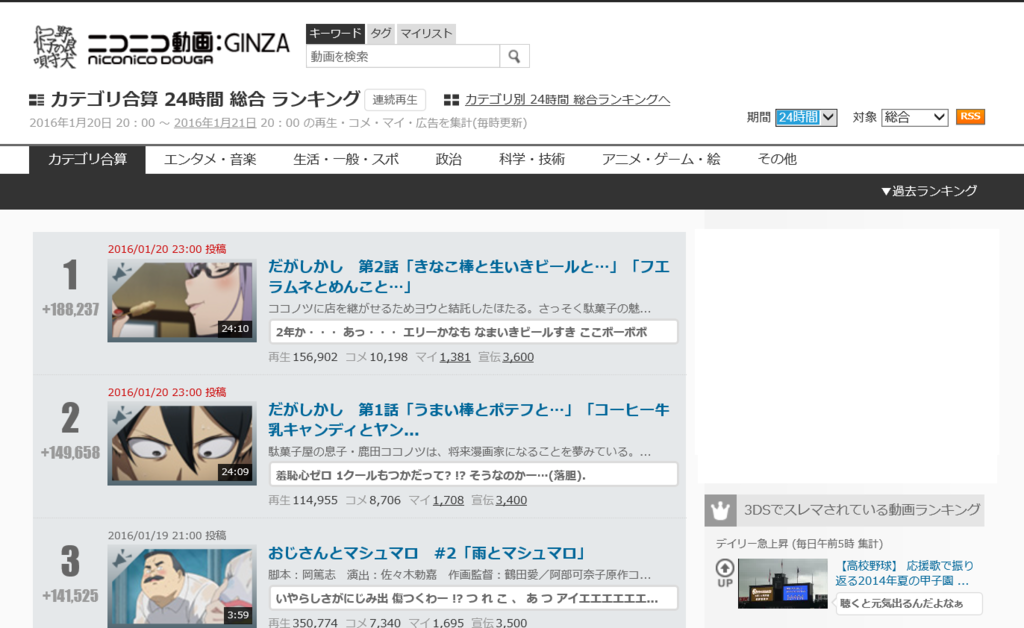1024x628 pixels.
Task: Open the stadium scoreboard thumbnail in sidebar
Action: (x=782, y=584)
